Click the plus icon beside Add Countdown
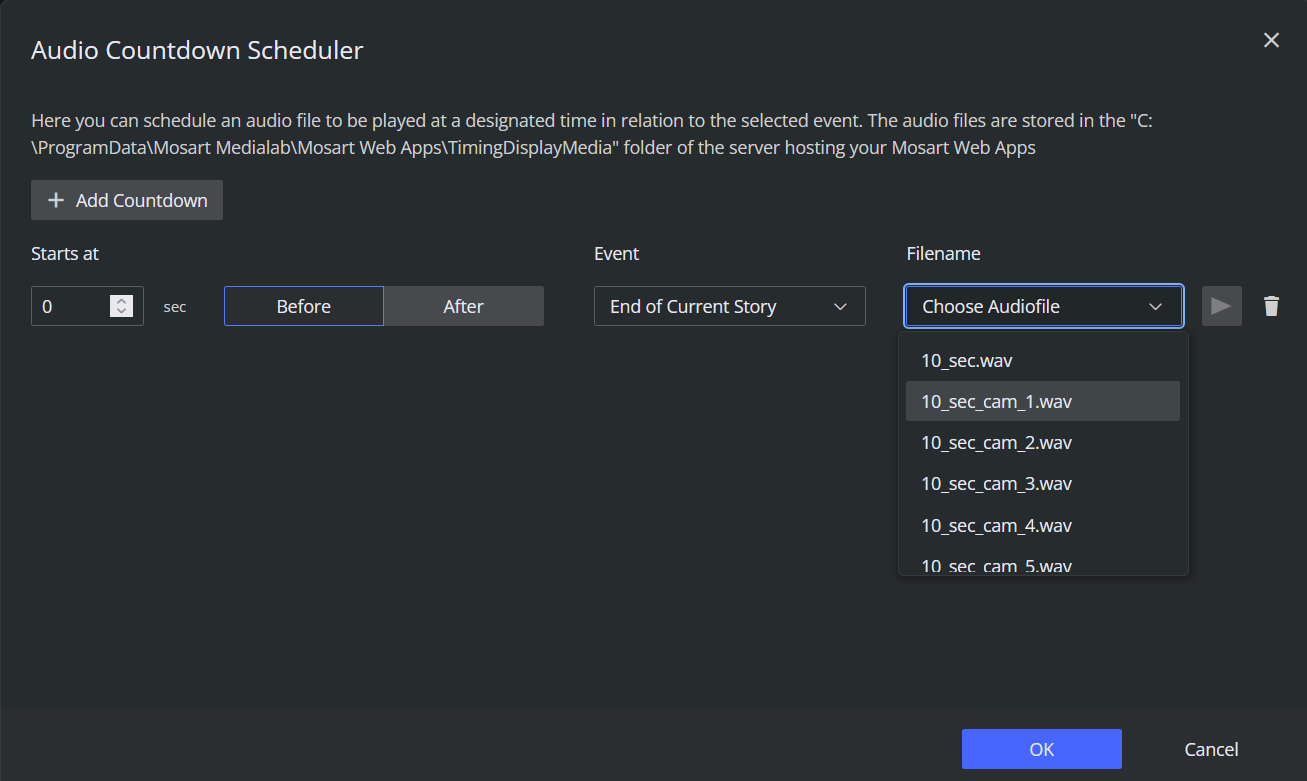Viewport: 1307px width, 781px height. pyautogui.click(x=56, y=200)
